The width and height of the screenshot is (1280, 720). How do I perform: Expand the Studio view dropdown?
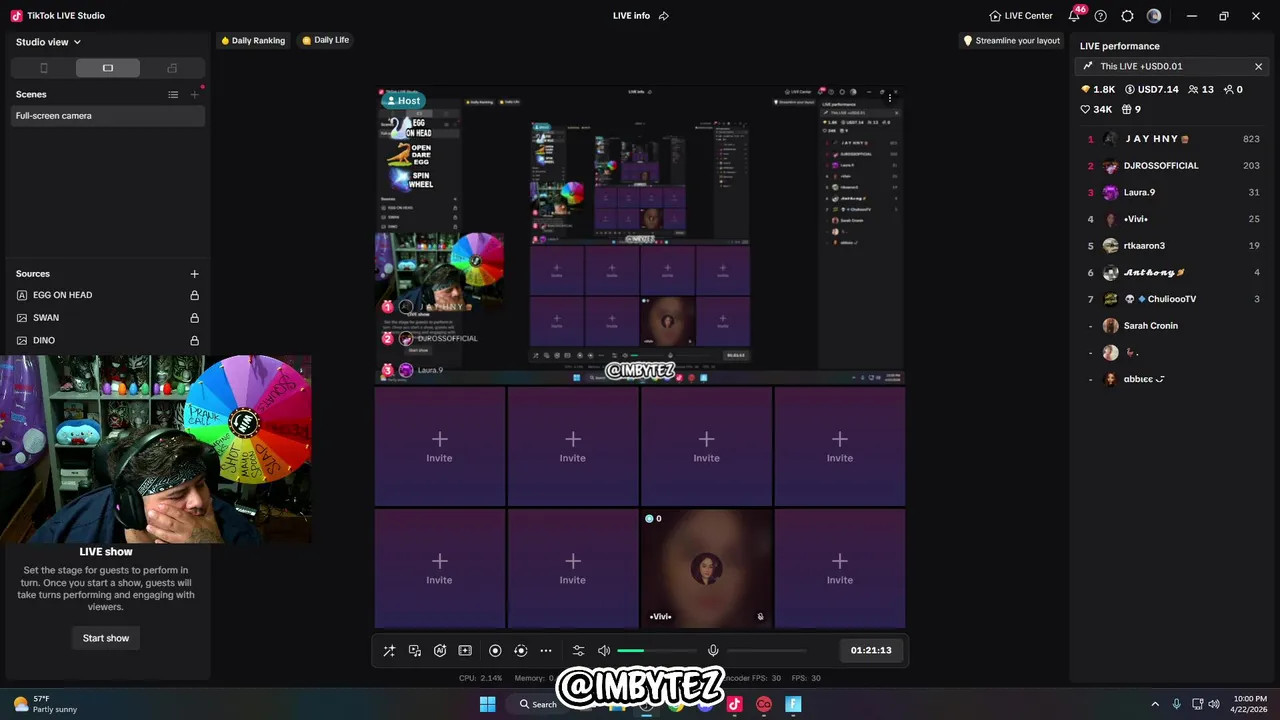[x=48, y=42]
